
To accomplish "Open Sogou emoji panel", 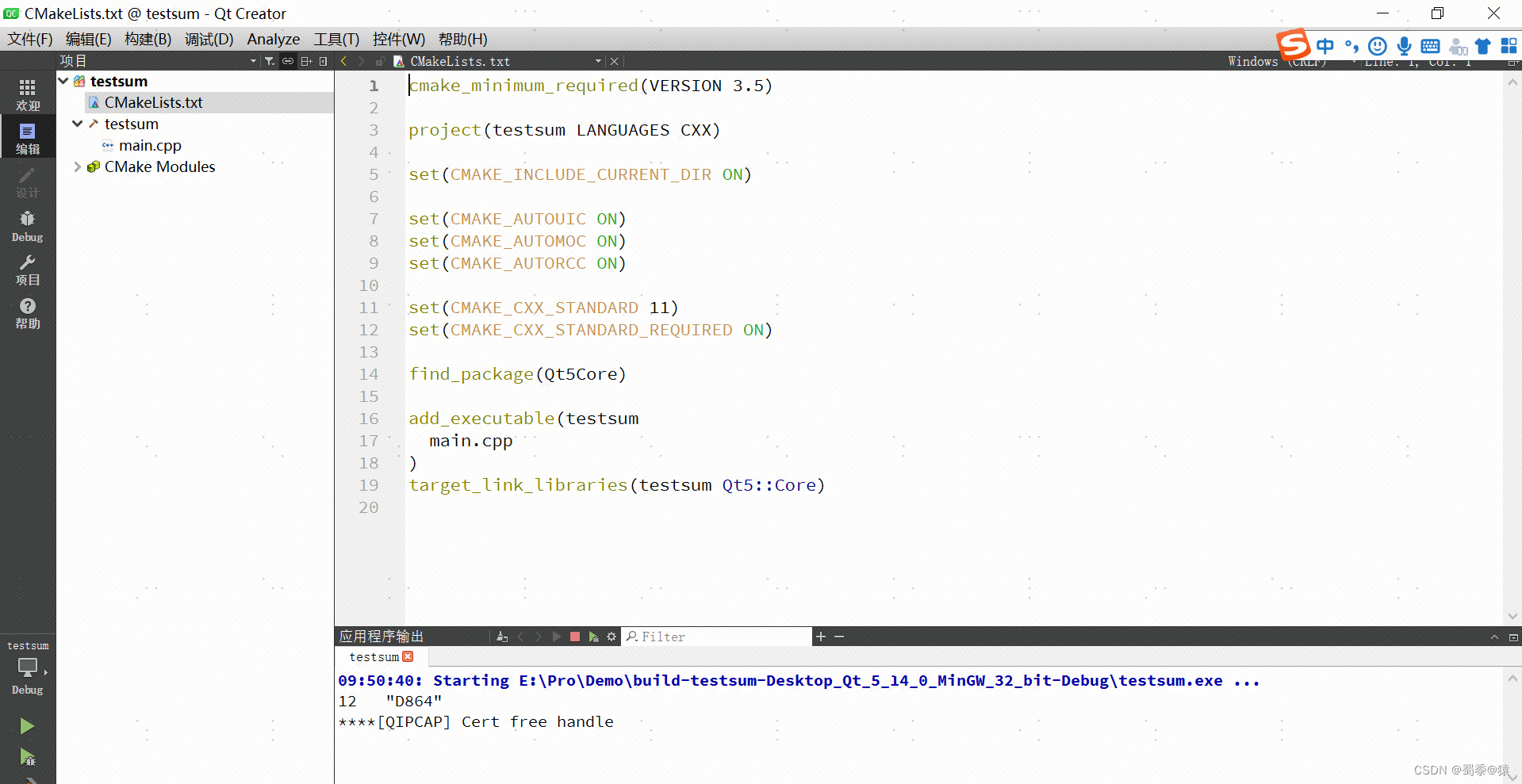I will pyautogui.click(x=1378, y=46).
